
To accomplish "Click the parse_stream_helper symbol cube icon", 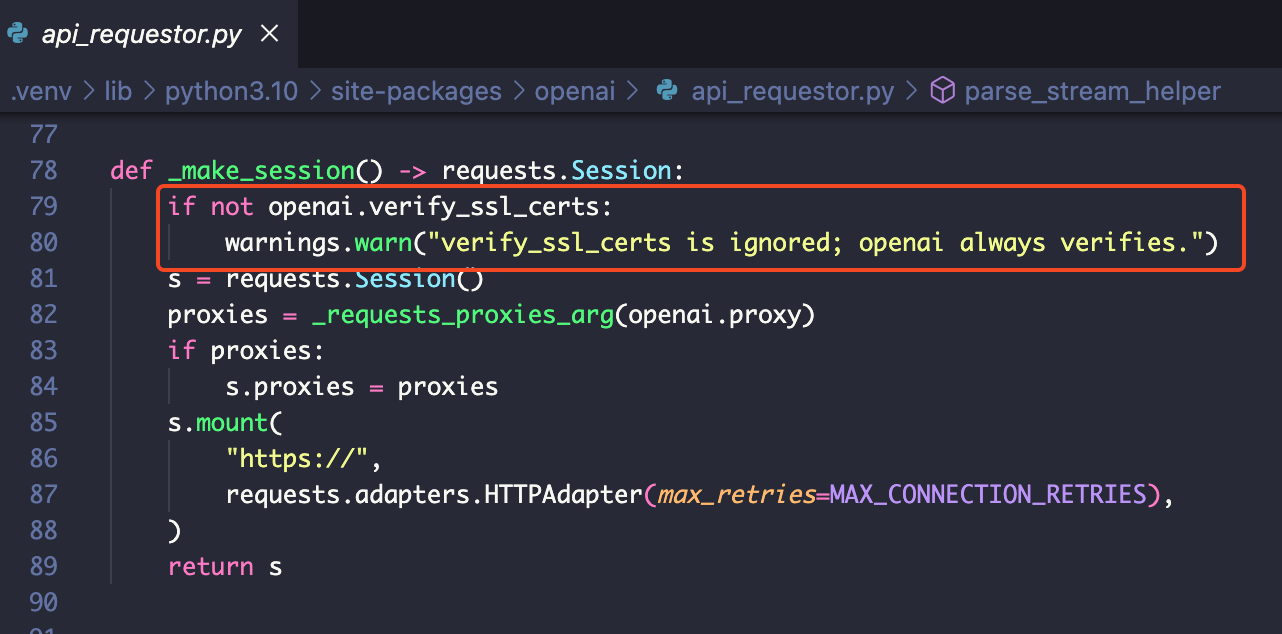I will [x=942, y=92].
